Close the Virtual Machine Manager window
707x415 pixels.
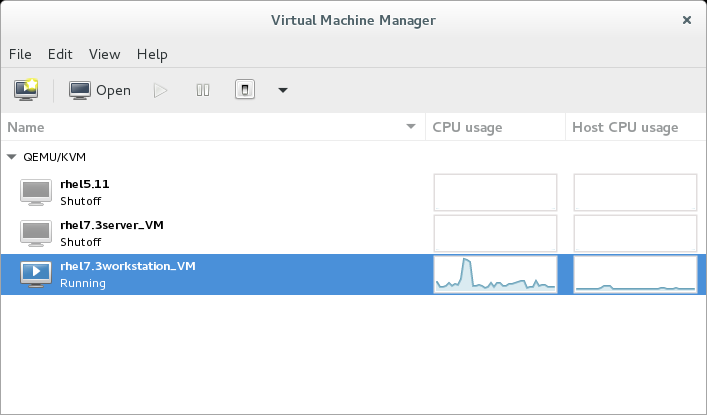[687, 20]
